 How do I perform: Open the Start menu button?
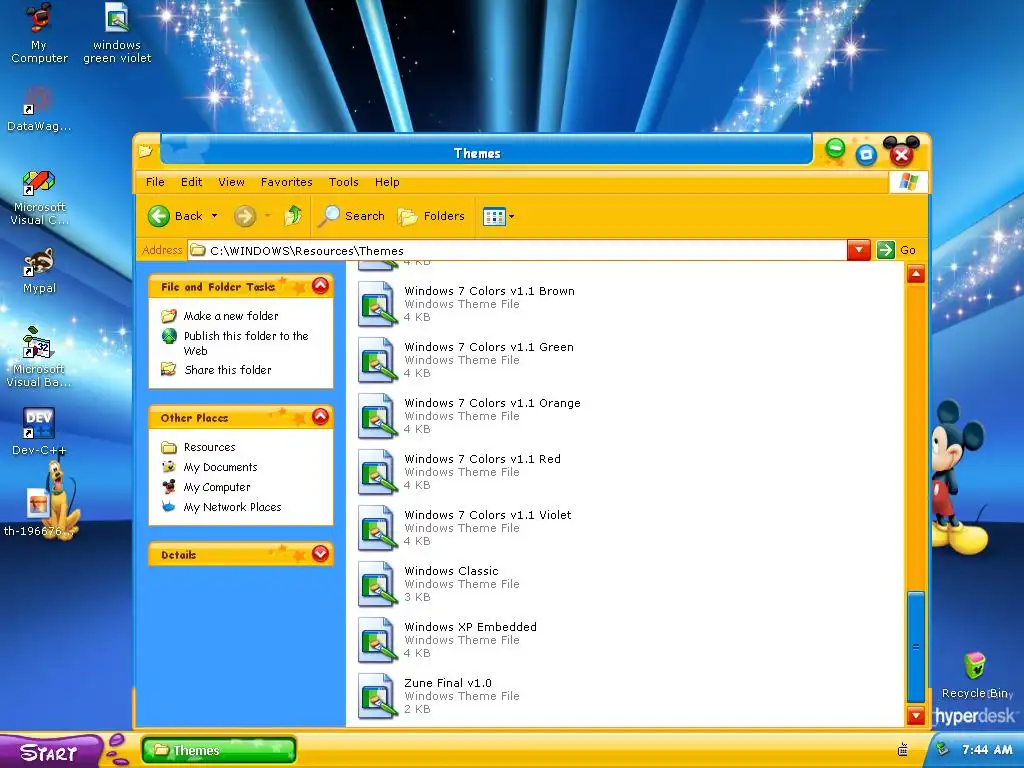pos(49,752)
